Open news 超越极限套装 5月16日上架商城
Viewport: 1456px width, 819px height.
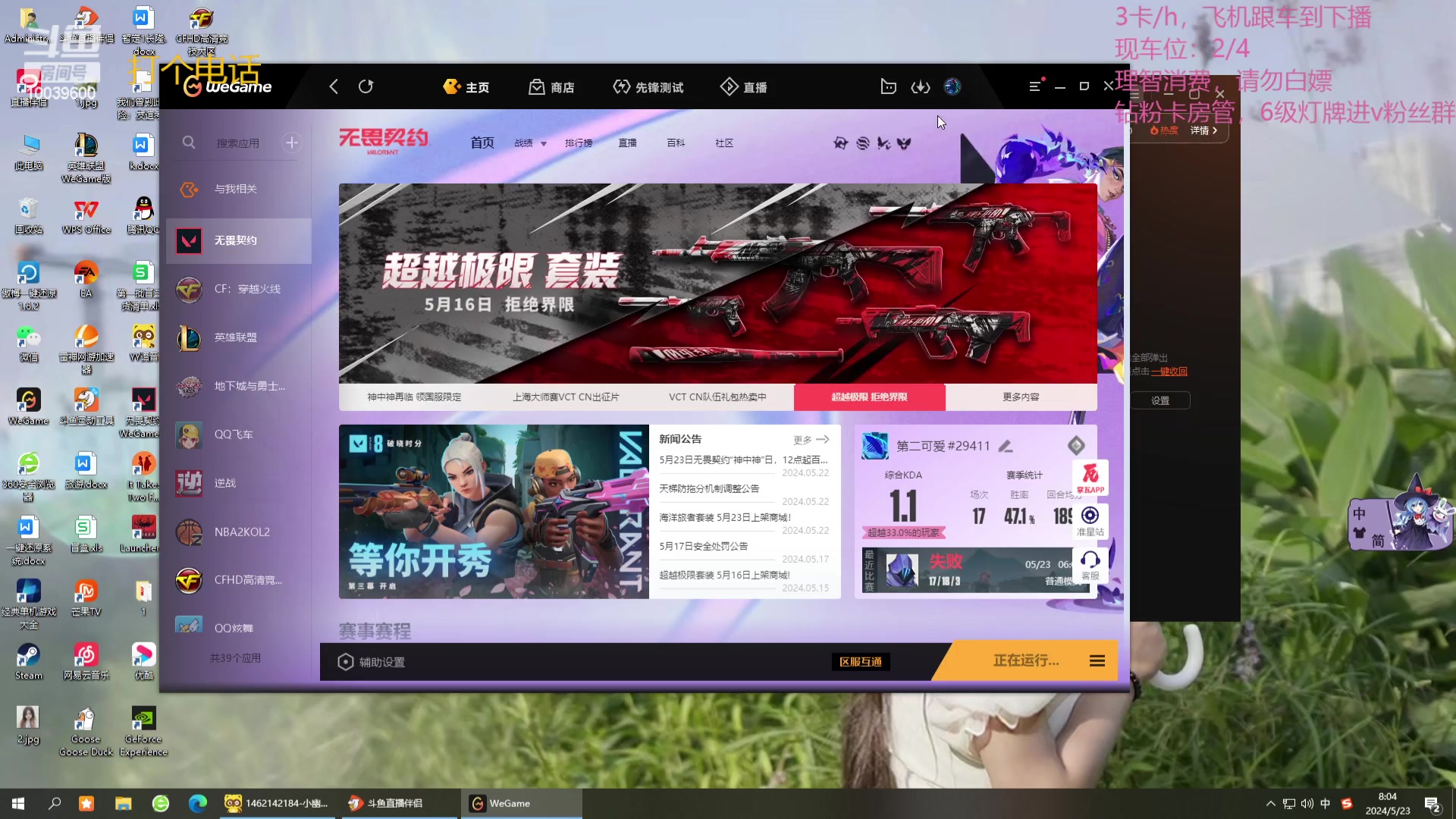tap(725, 575)
